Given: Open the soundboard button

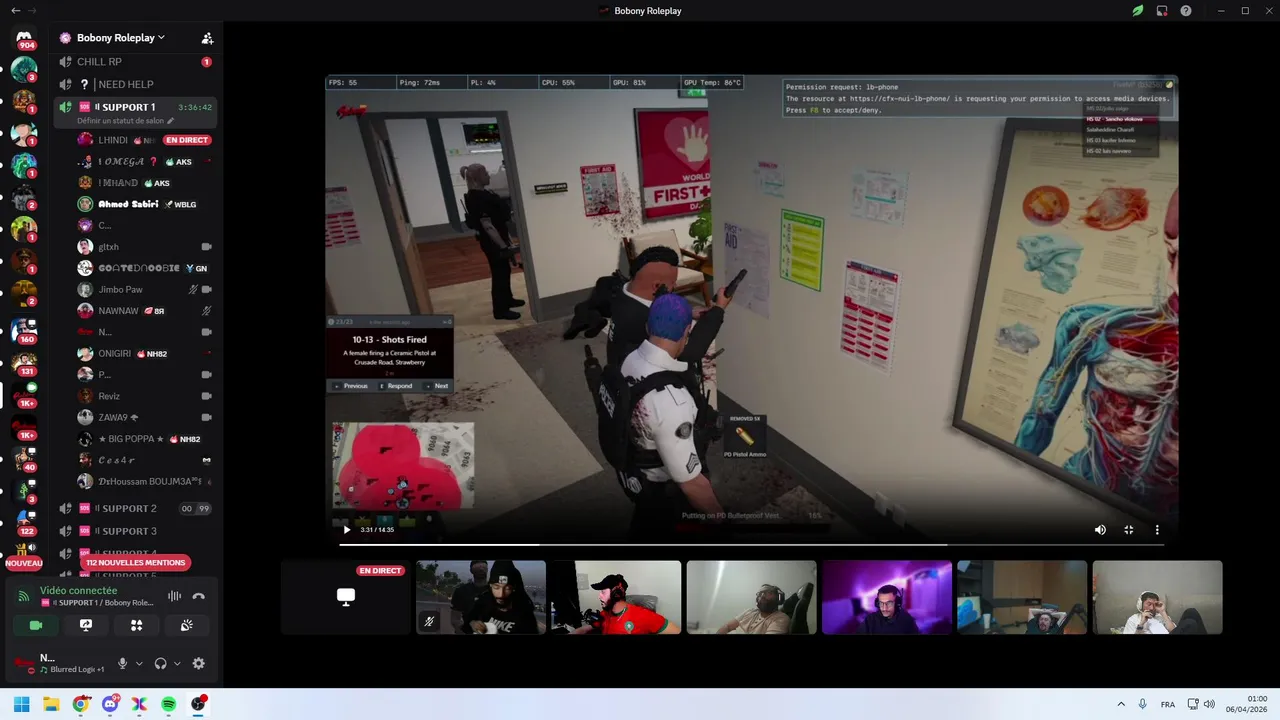Looking at the screenshot, I should click(x=187, y=625).
